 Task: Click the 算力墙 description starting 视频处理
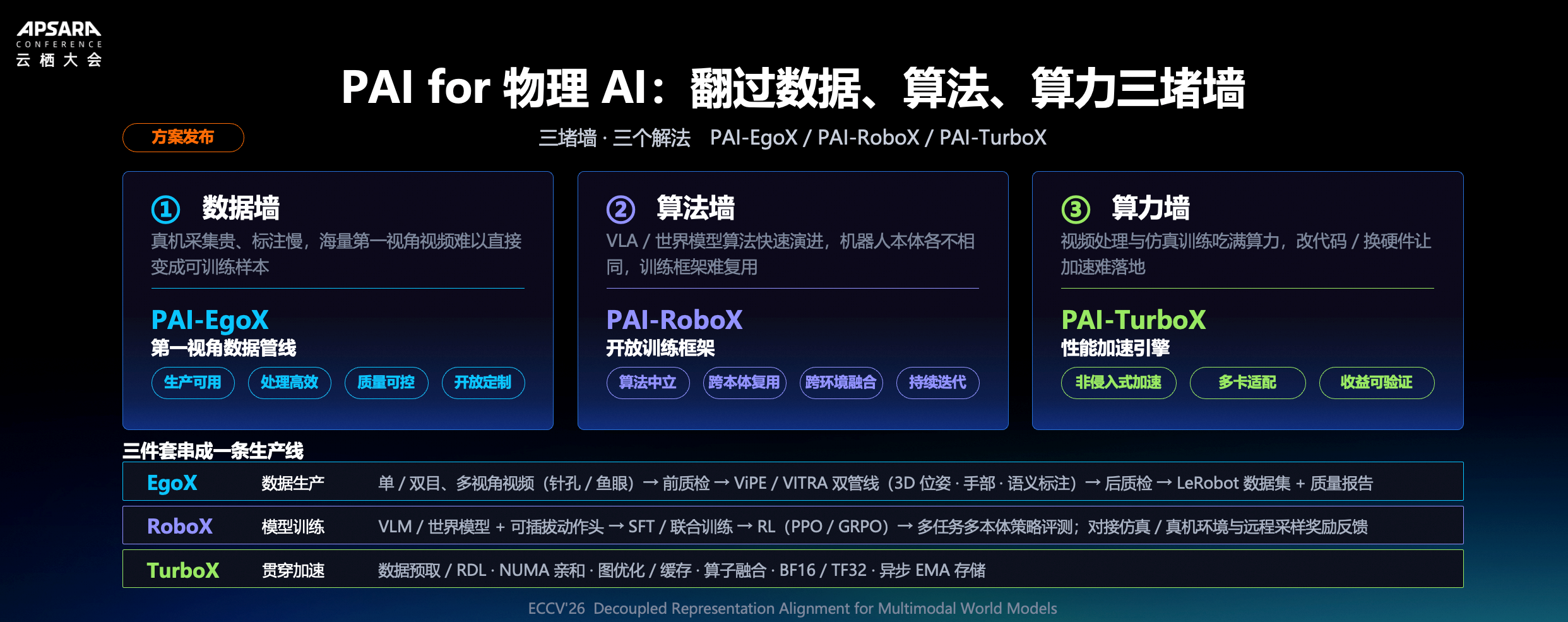tap(1246, 254)
